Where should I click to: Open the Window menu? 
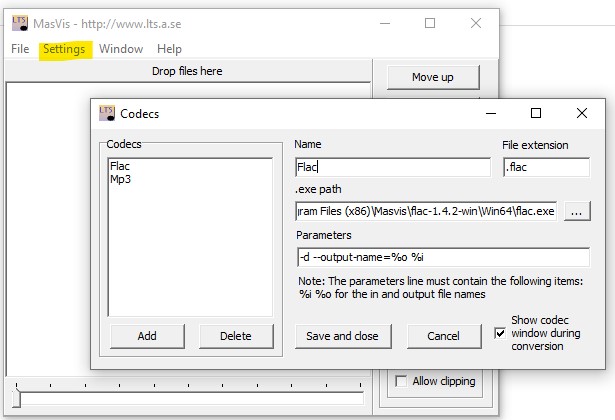(x=121, y=49)
